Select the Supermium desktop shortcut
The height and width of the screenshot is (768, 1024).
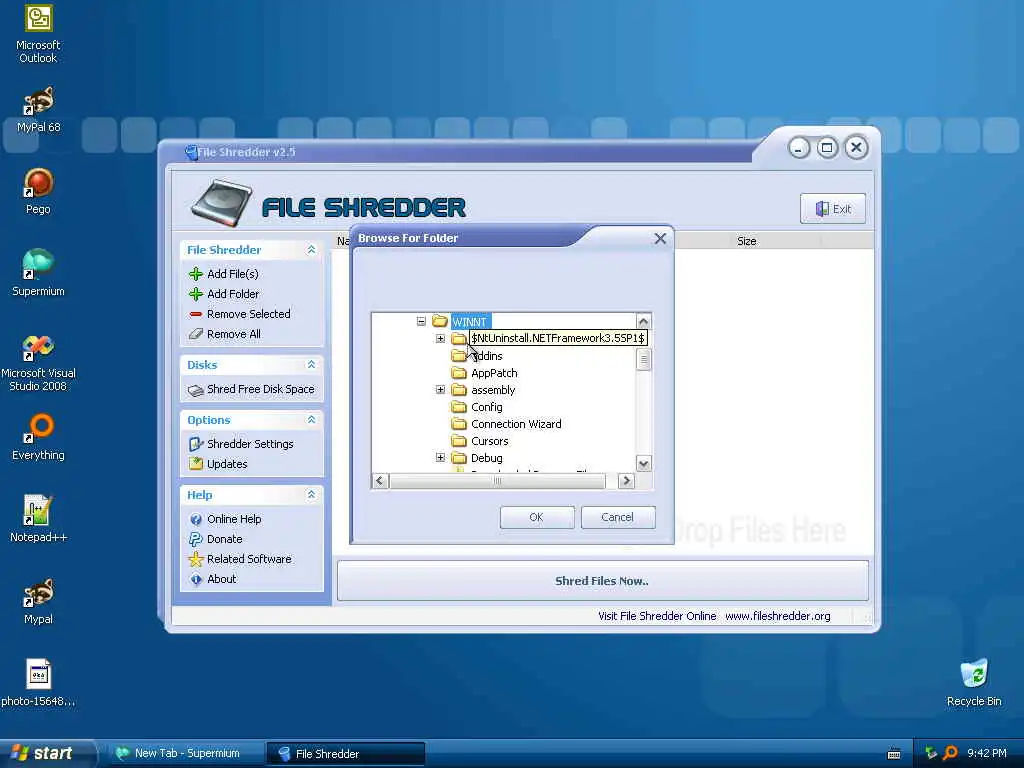tap(38, 273)
